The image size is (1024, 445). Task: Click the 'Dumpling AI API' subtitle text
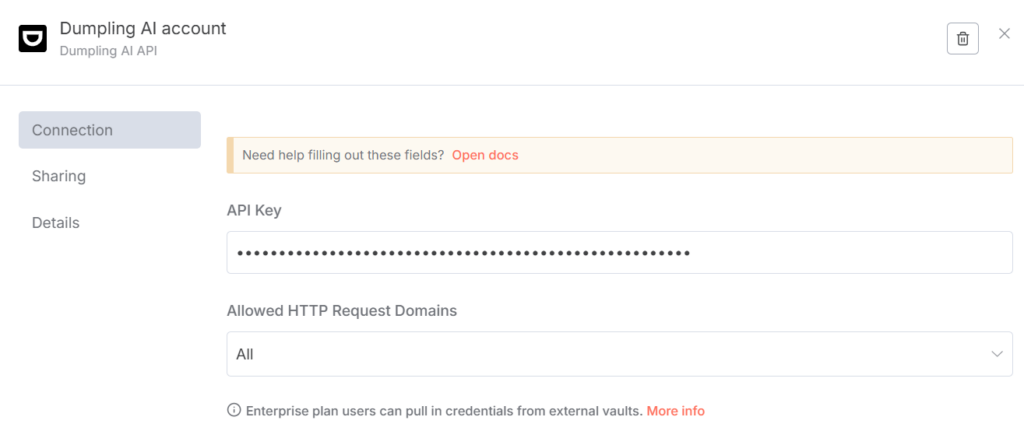point(108,50)
